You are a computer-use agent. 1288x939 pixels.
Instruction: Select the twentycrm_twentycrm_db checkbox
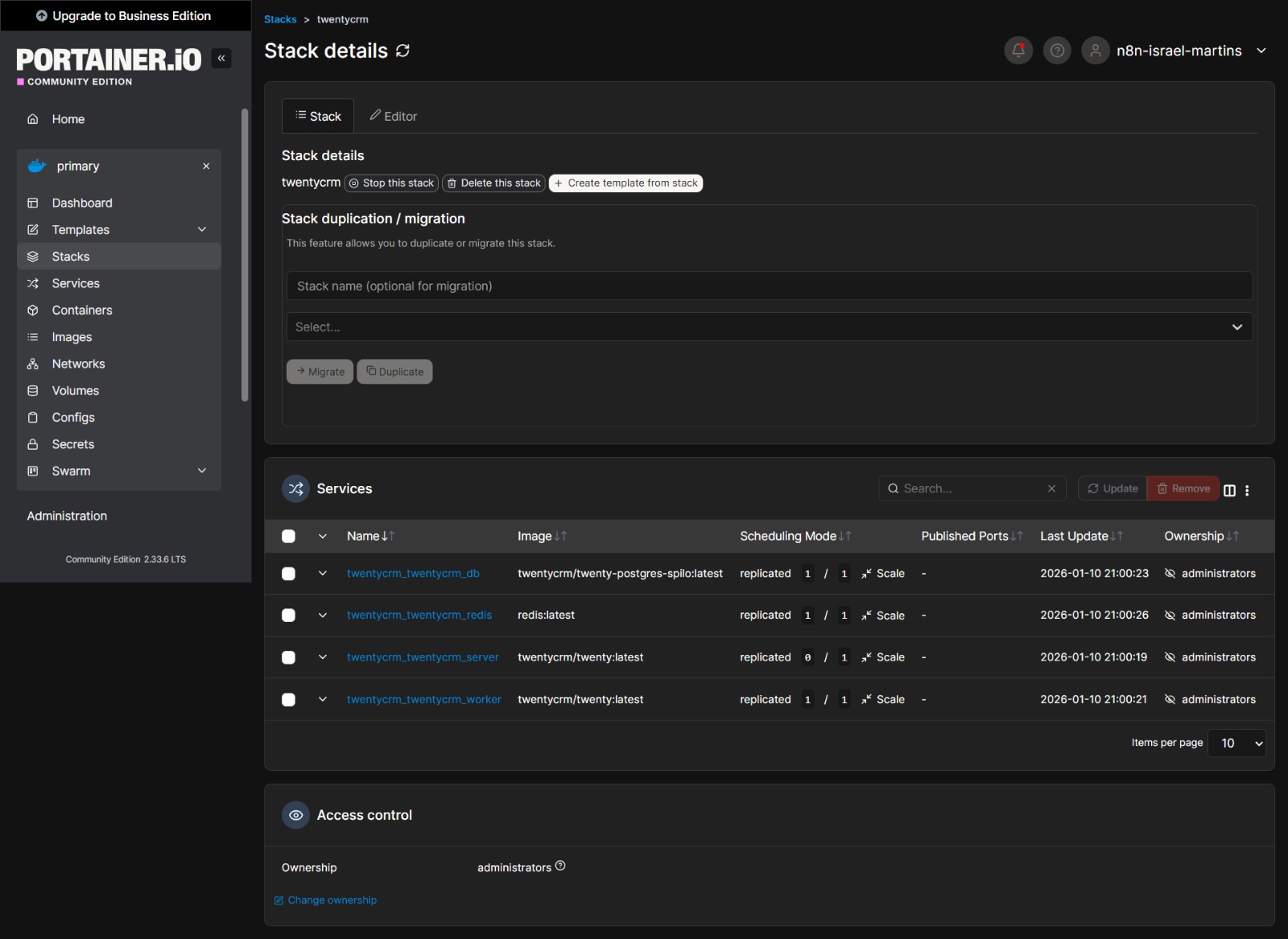(288, 574)
